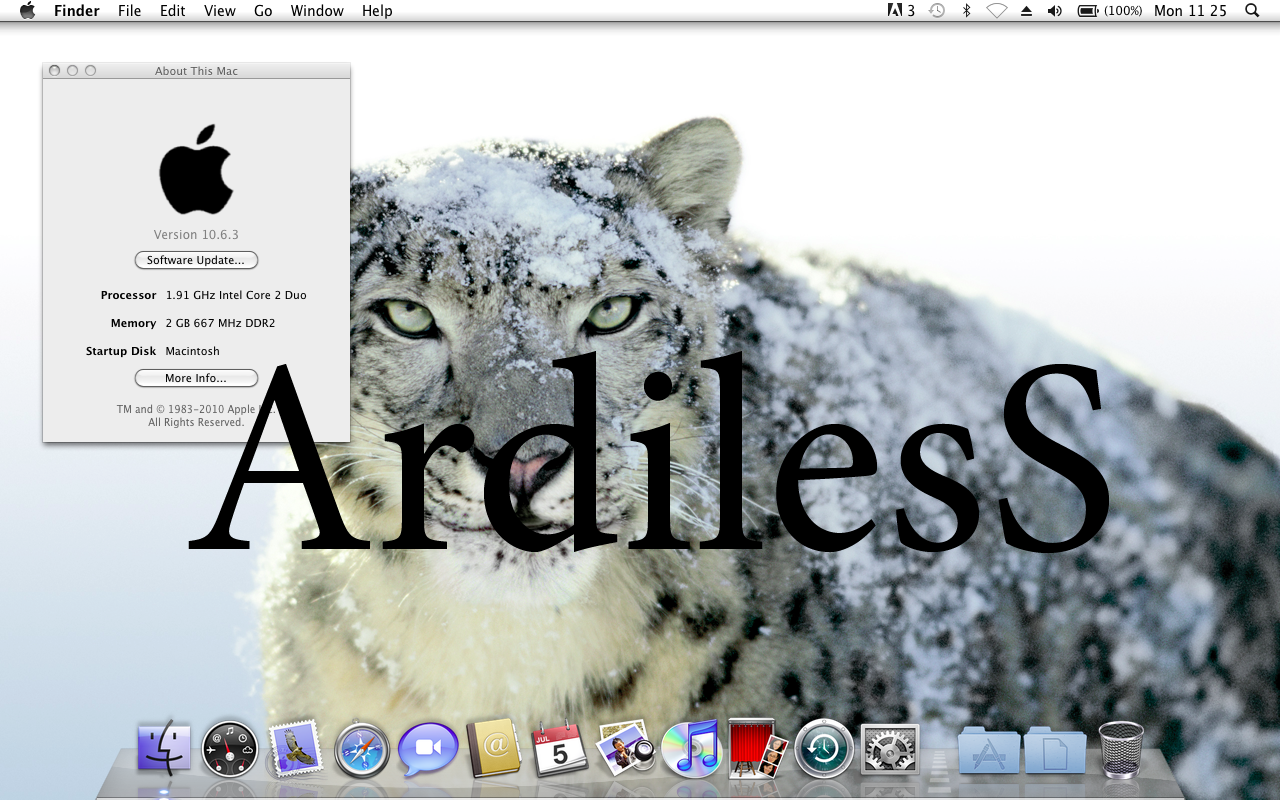Click the About This Mac title bar
This screenshot has width=1280, height=800.
pyautogui.click(x=196, y=71)
